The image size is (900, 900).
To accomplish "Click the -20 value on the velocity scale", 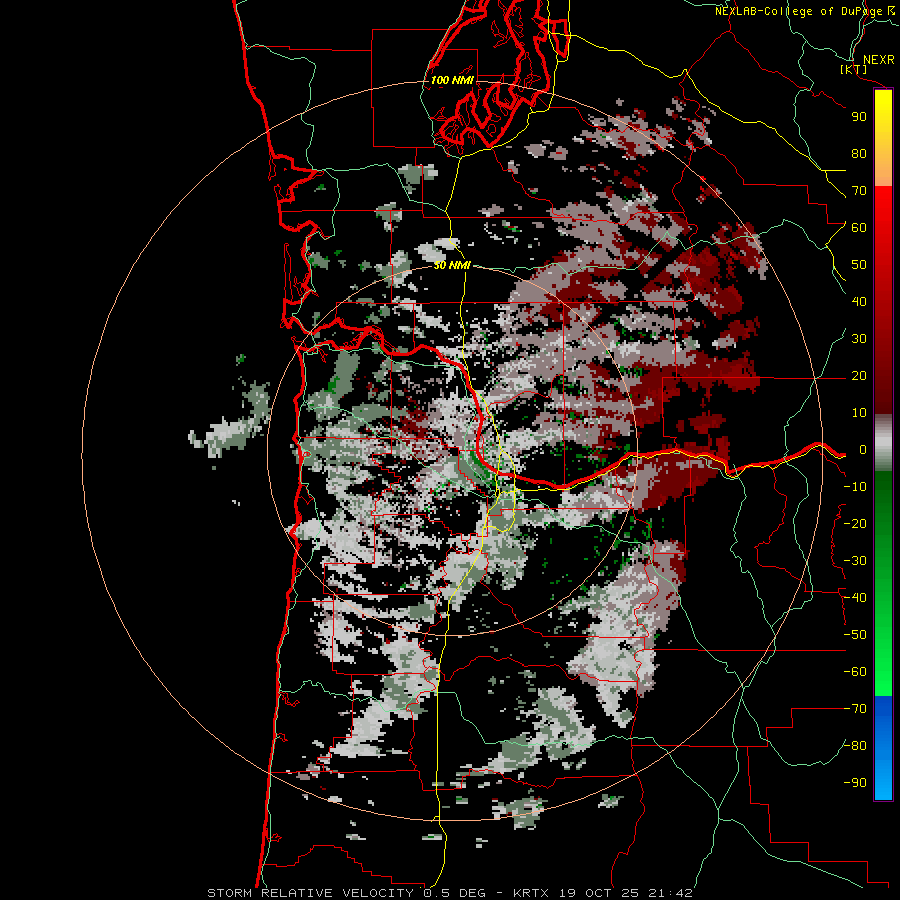I will 855,524.
